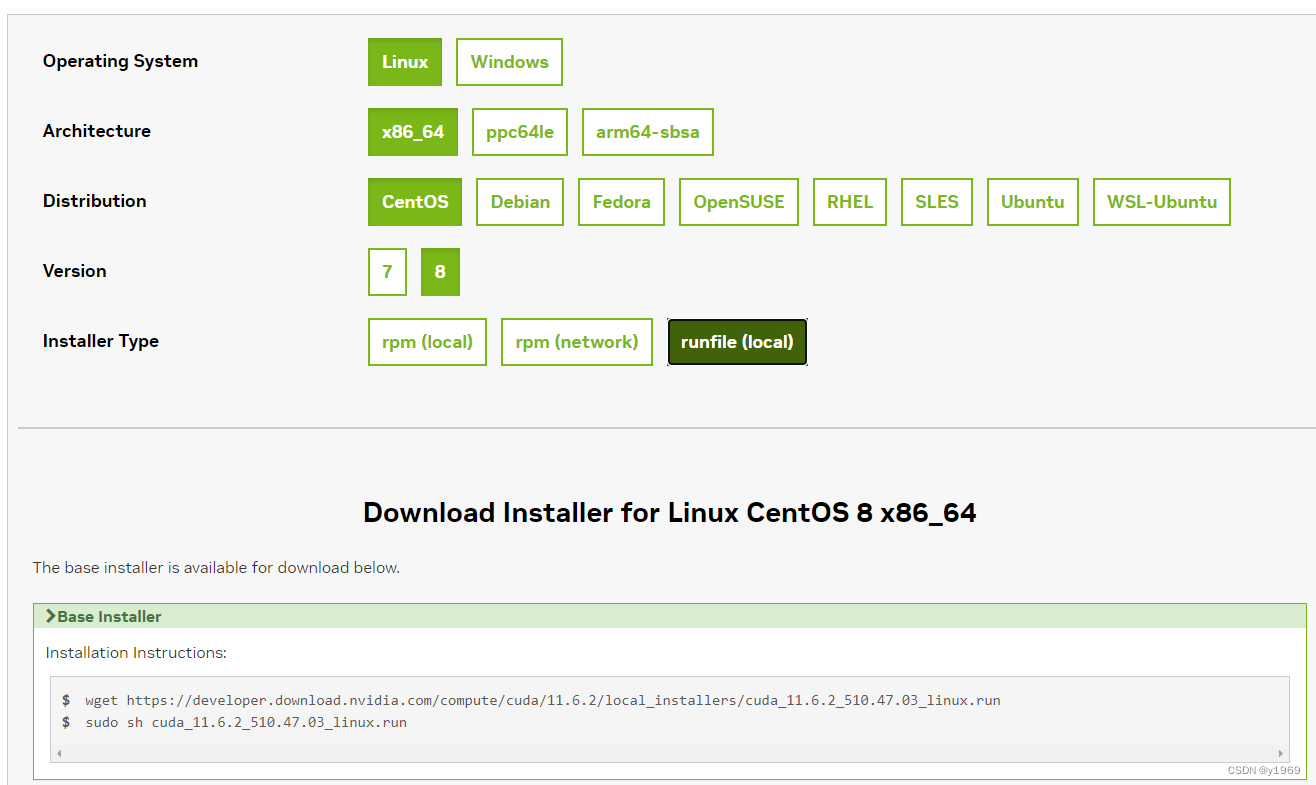The image size is (1316, 785).
Task: Choose rpm (network) installer type
Action: point(577,342)
